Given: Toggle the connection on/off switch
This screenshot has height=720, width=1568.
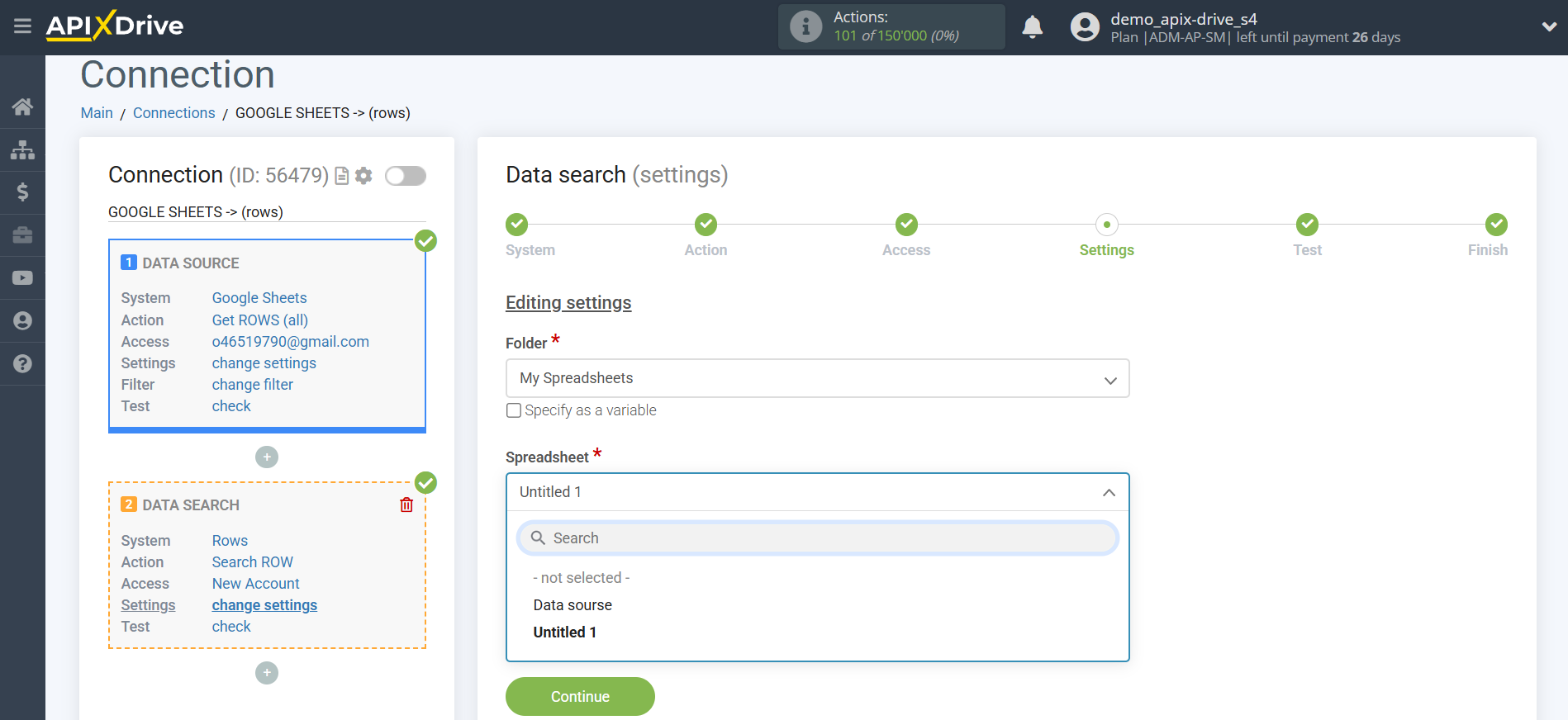Looking at the screenshot, I should click(x=406, y=176).
